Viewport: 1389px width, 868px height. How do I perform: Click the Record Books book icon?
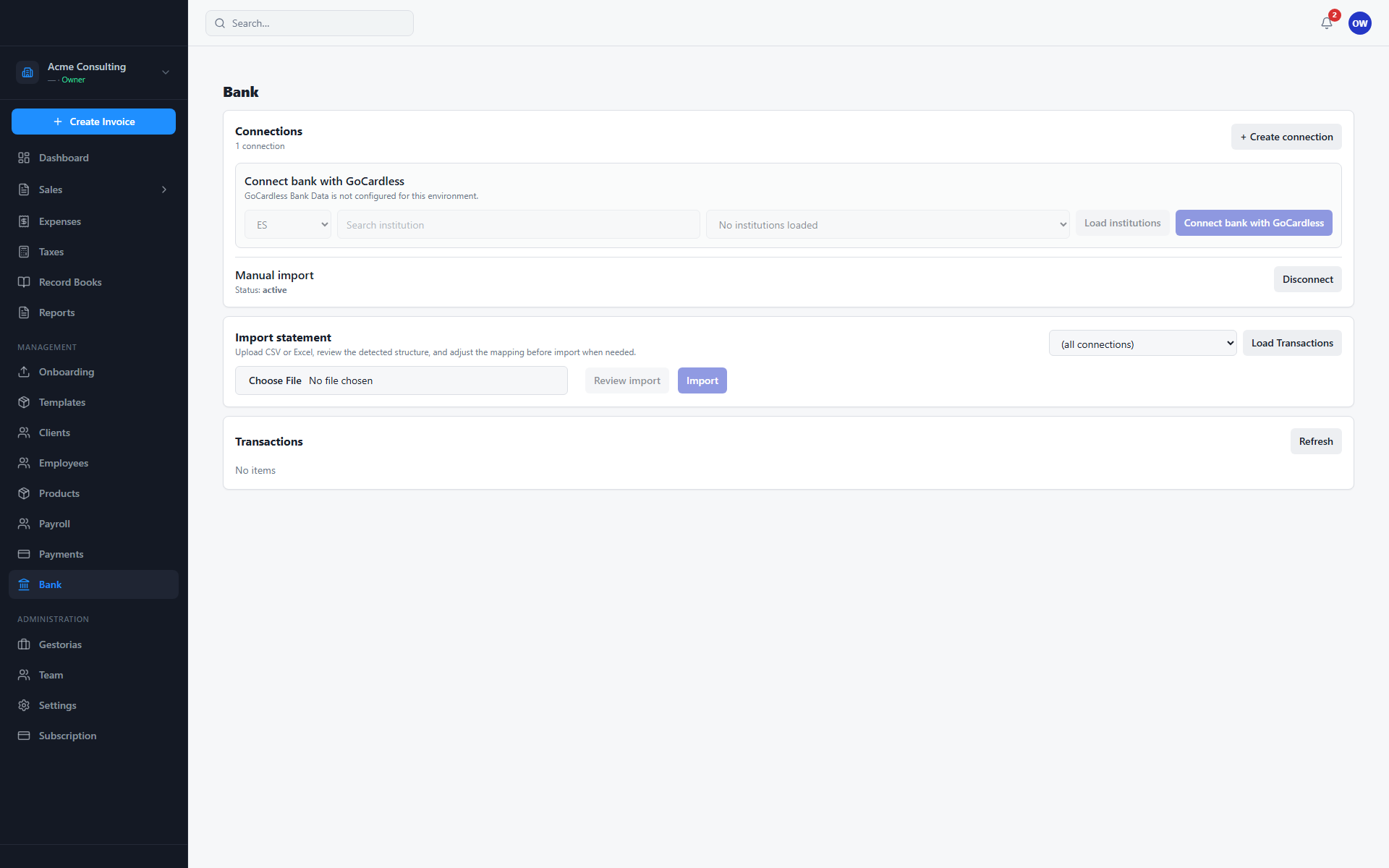[24, 282]
